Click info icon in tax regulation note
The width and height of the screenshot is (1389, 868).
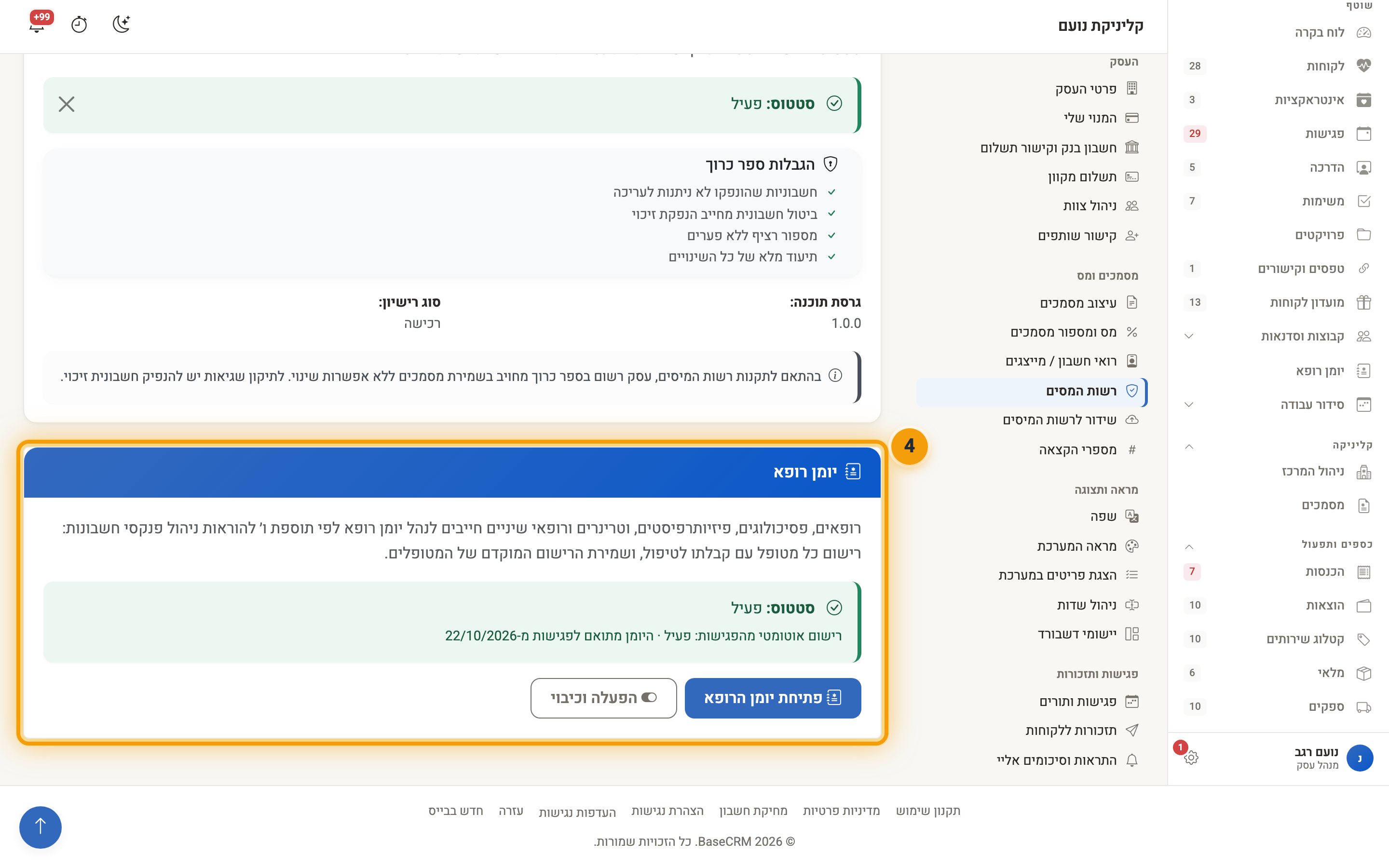(835, 376)
